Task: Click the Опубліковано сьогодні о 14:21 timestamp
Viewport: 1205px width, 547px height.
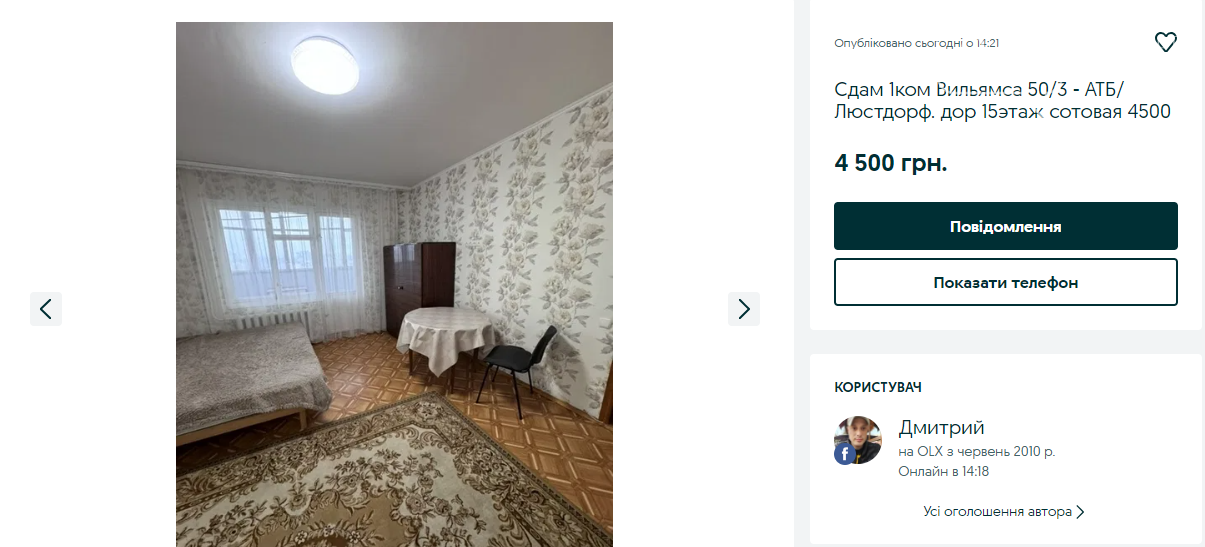Action: pos(917,43)
